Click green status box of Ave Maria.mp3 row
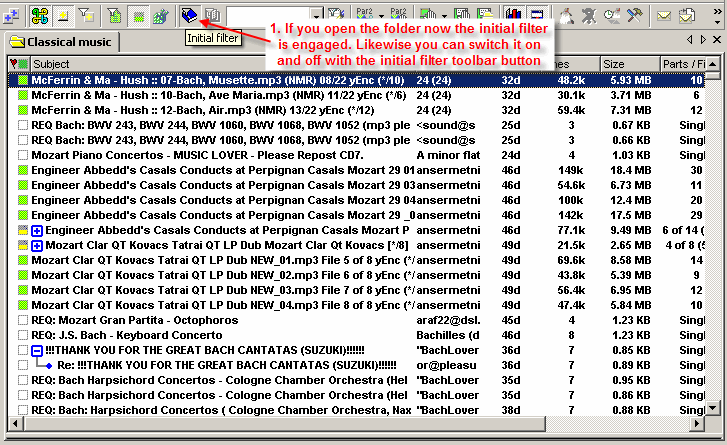 (23, 95)
